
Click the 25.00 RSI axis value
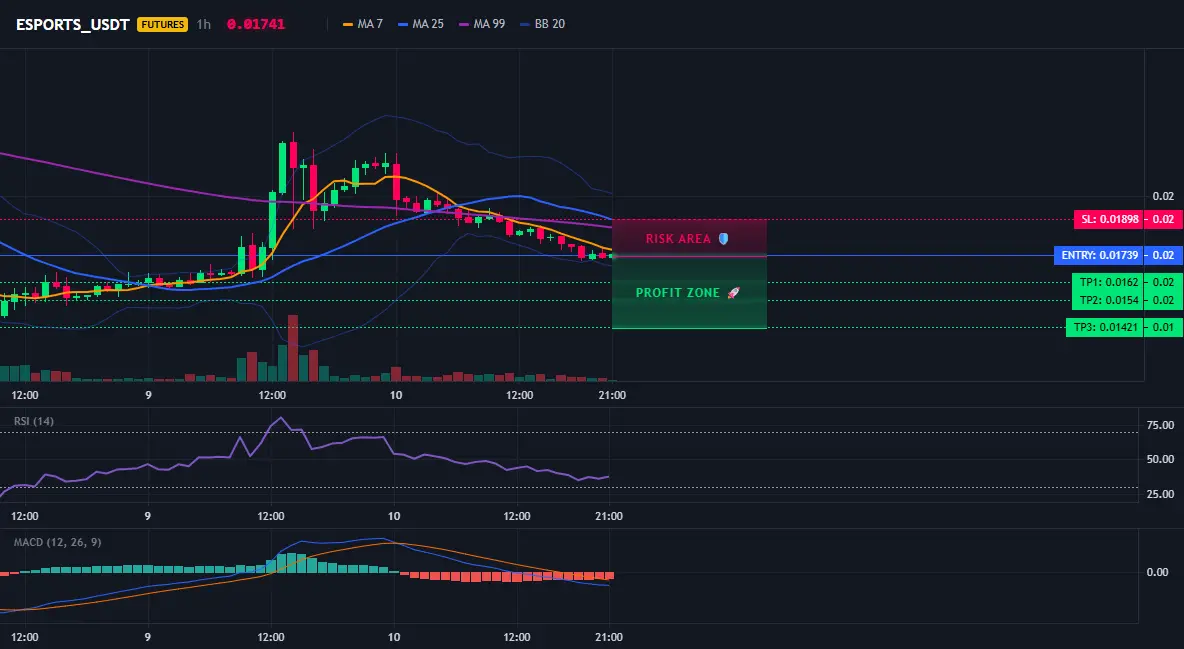pyautogui.click(x=1160, y=494)
